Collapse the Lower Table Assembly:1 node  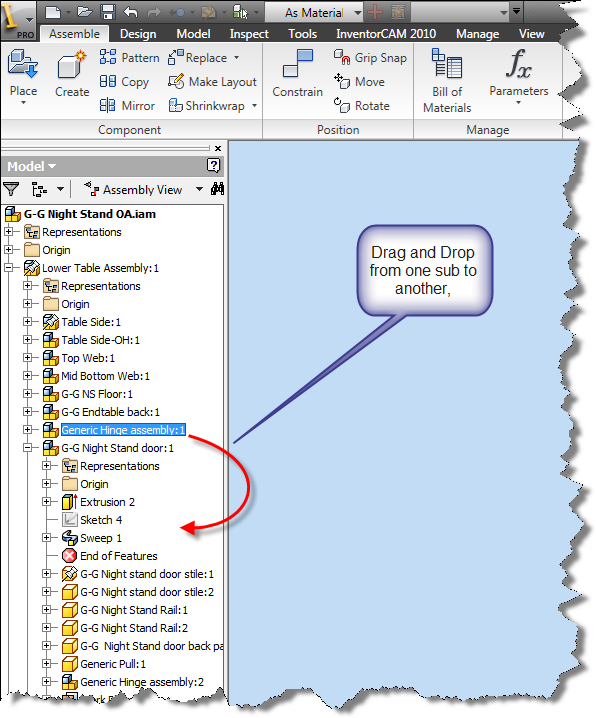tap(8, 268)
